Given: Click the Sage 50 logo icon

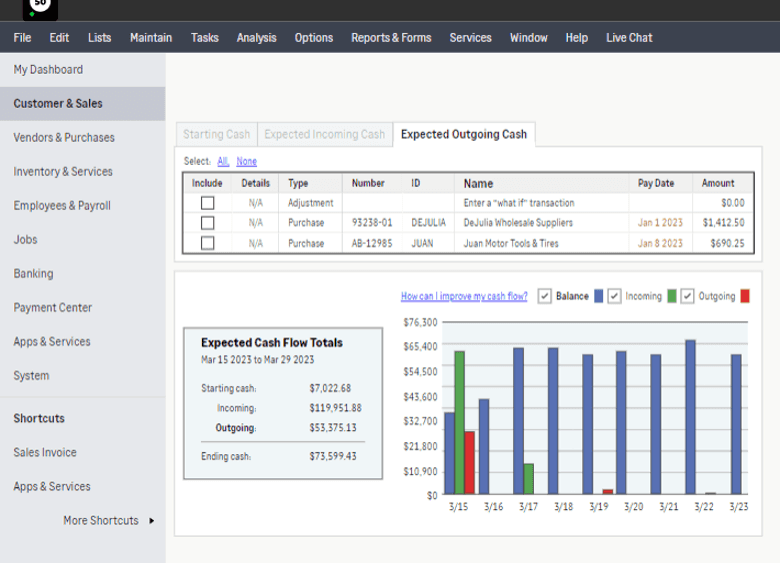Looking at the screenshot, I should [40, 9].
